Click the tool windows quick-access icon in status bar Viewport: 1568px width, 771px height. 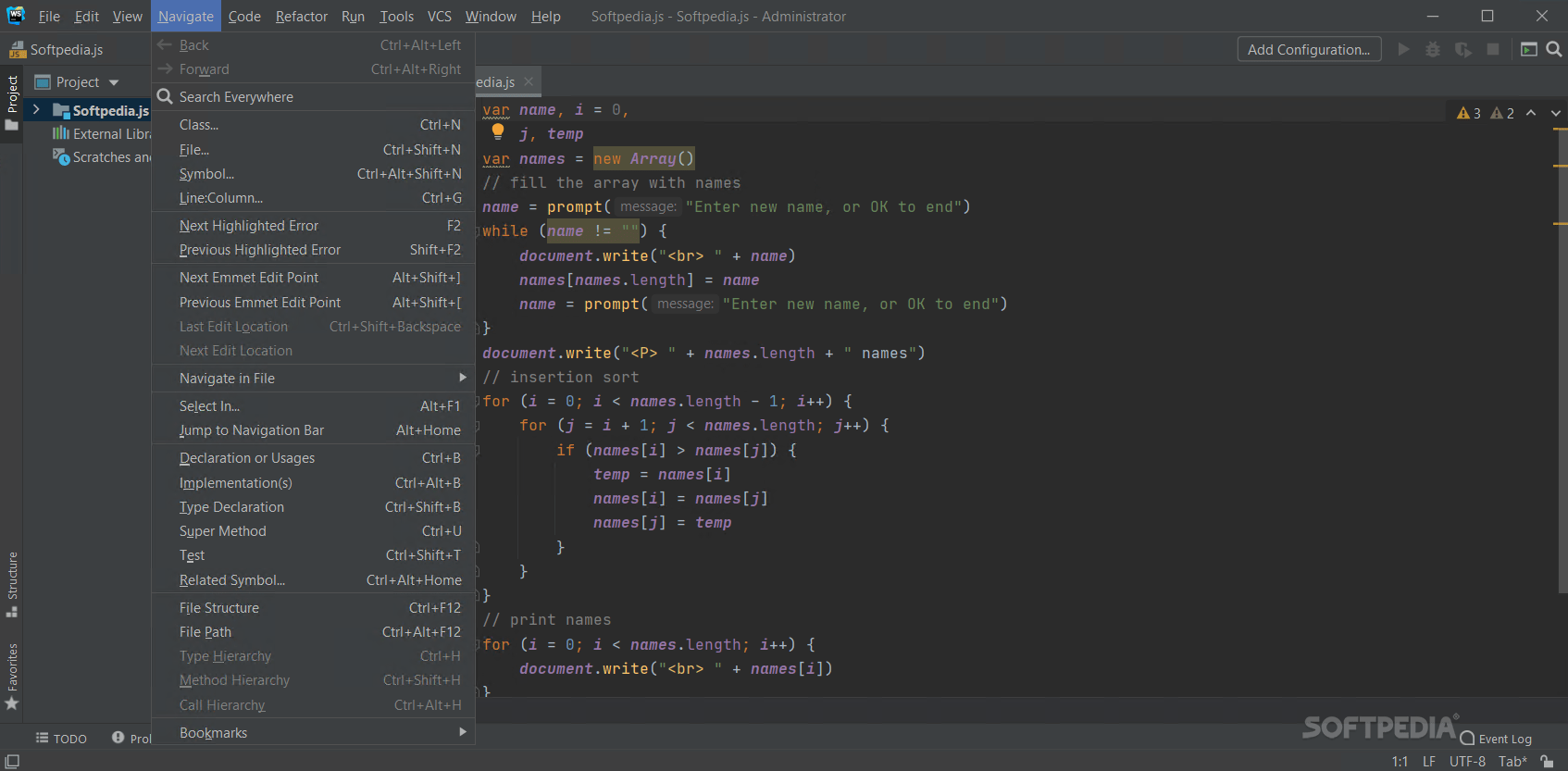point(12,761)
